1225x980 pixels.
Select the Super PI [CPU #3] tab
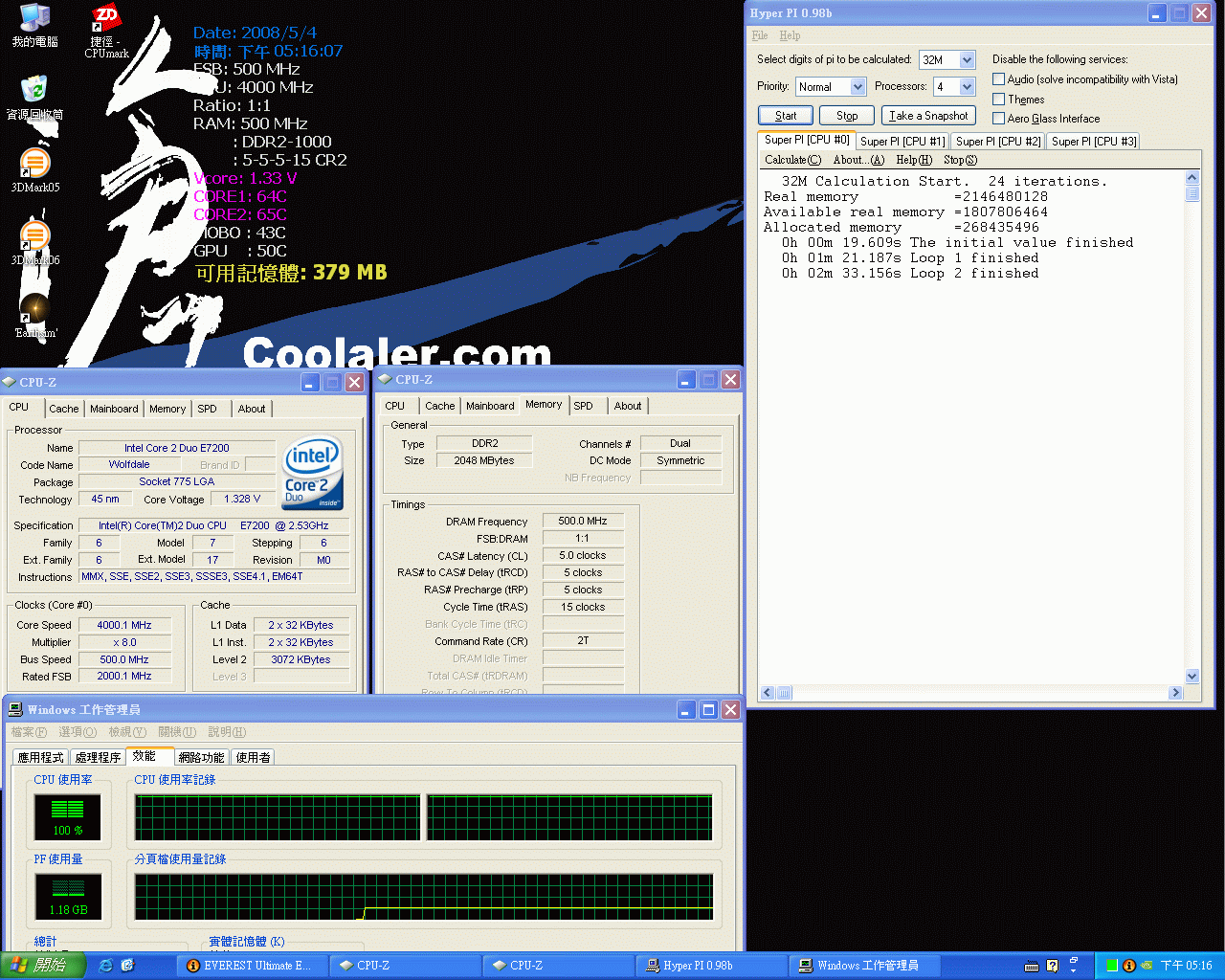1094,142
